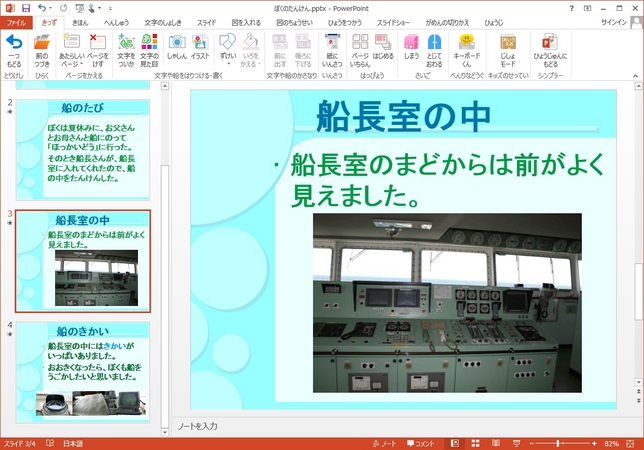Open the ずけい shapes gallery

click(x=228, y=51)
